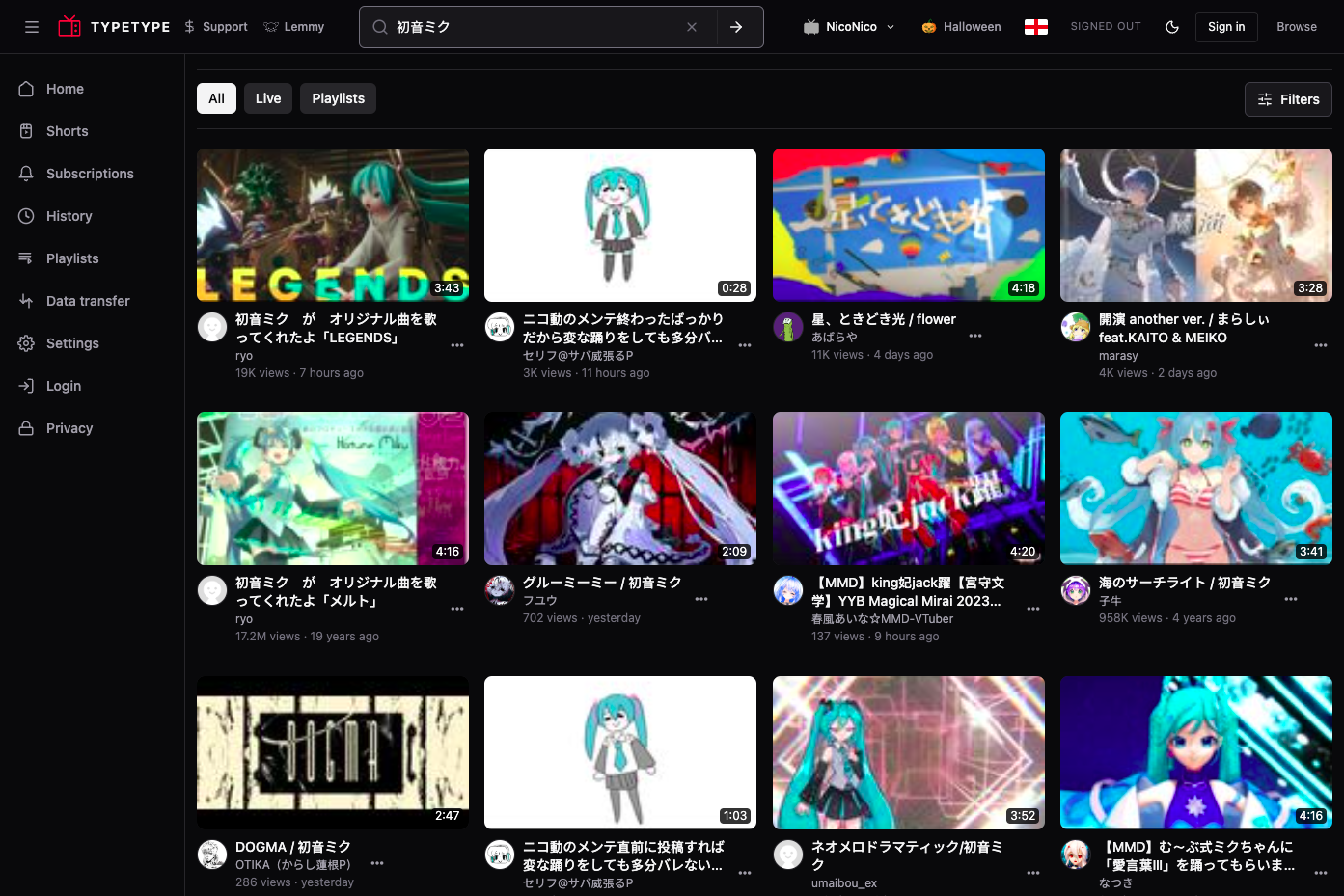Screen dimensions: 1344x896
Task: Go to Home in the sidebar
Action: pos(92,89)
